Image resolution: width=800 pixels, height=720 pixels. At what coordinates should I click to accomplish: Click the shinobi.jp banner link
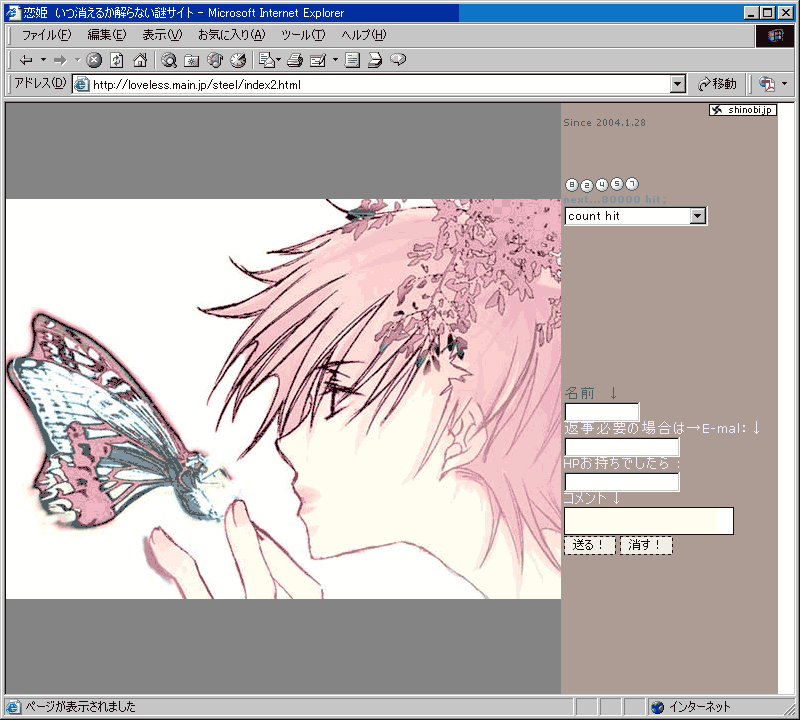coord(743,110)
